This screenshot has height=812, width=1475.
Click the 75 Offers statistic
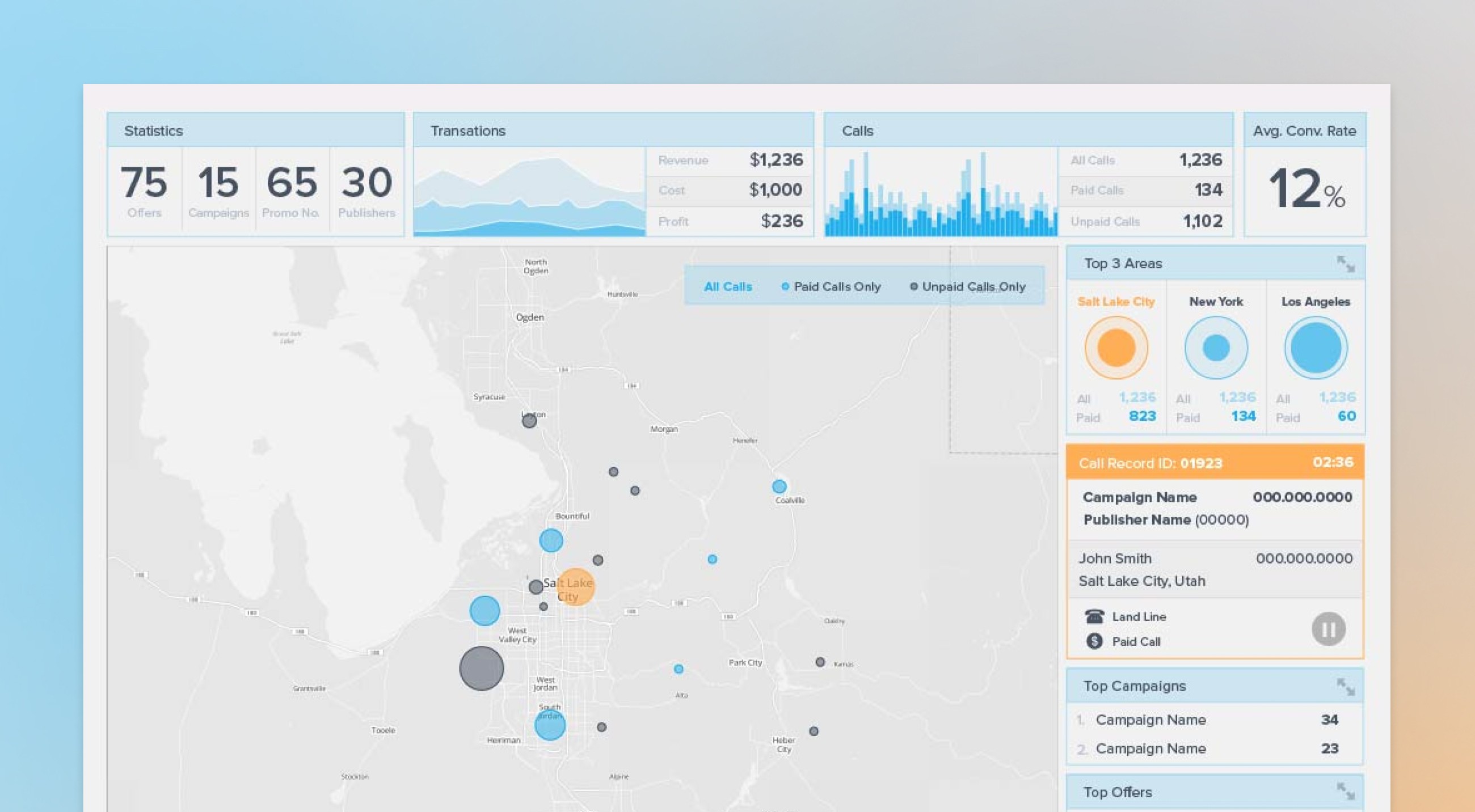(144, 191)
